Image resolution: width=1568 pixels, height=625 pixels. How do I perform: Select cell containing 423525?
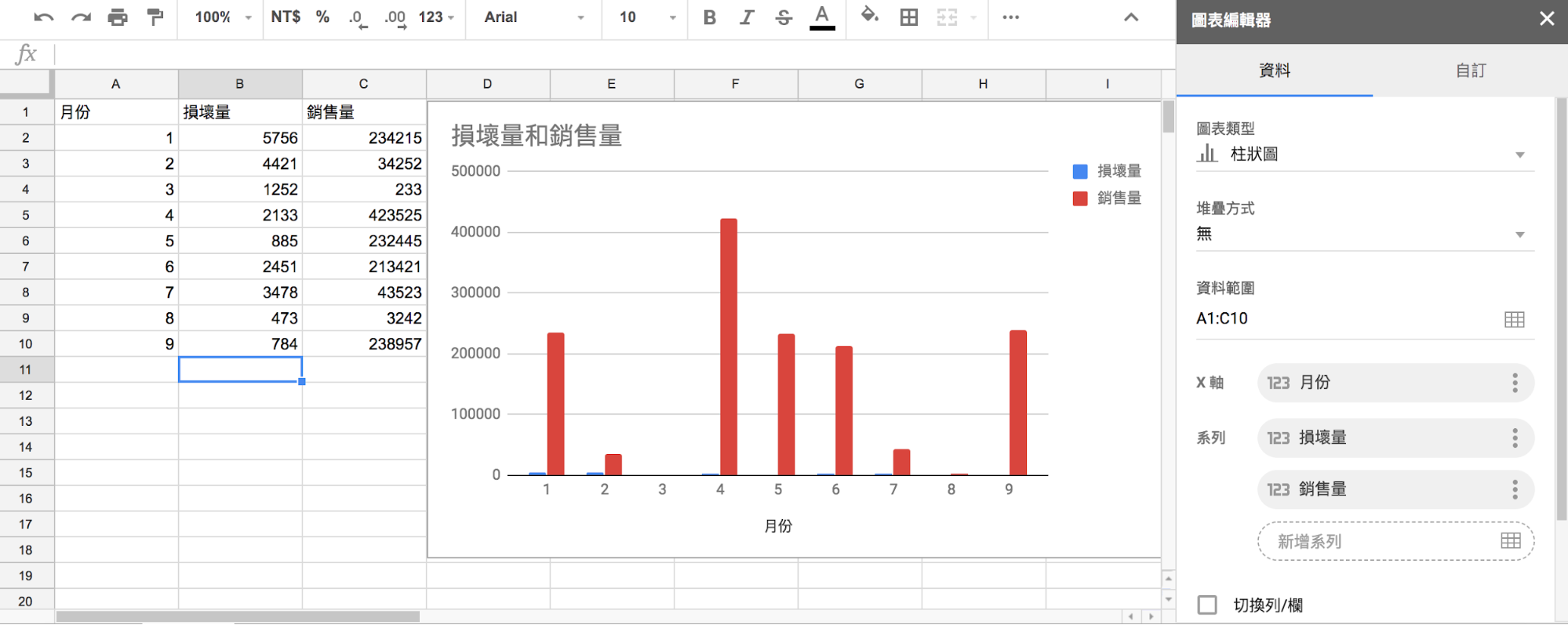pos(364,215)
